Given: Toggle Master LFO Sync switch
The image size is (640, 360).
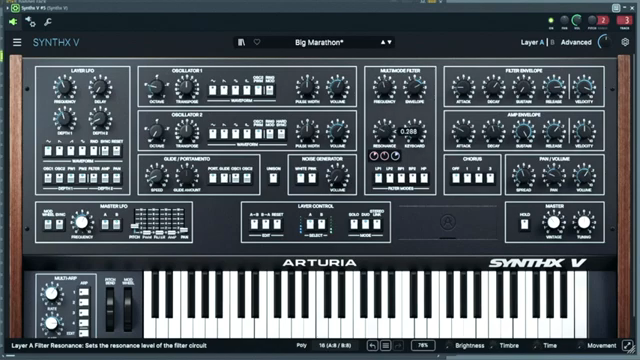Looking at the screenshot, I should 60,224.
